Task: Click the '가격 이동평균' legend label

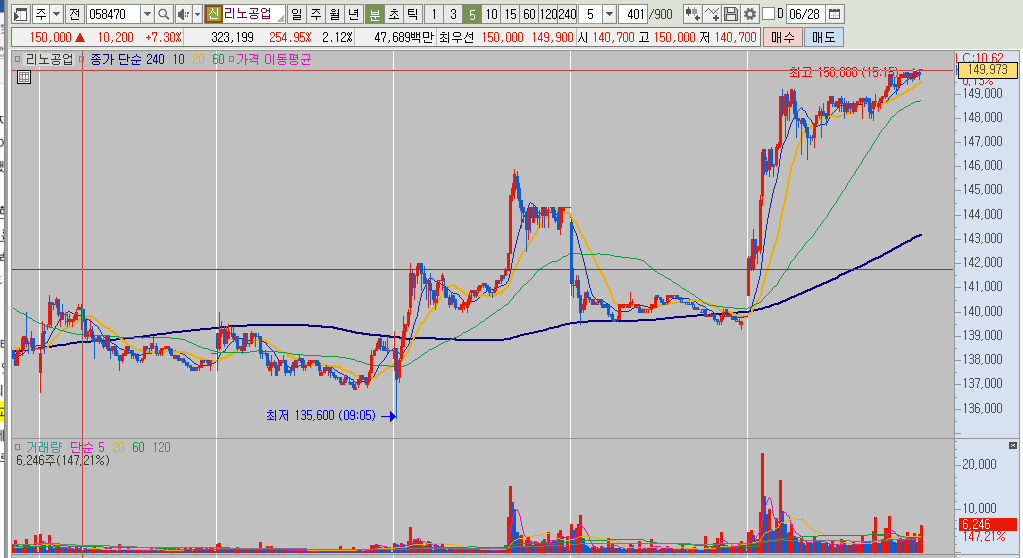Action: pyautogui.click(x=273, y=59)
